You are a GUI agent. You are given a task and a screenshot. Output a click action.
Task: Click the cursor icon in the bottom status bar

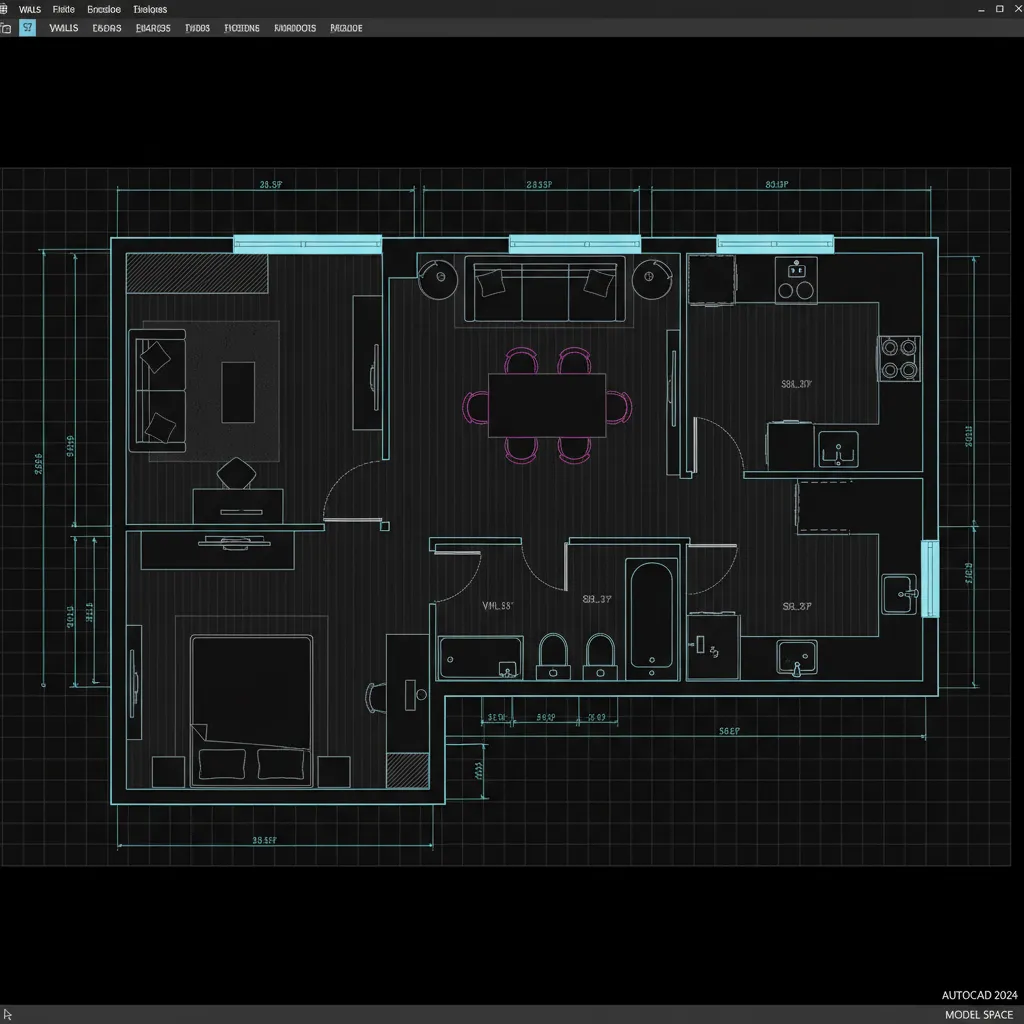[8, 1014]
